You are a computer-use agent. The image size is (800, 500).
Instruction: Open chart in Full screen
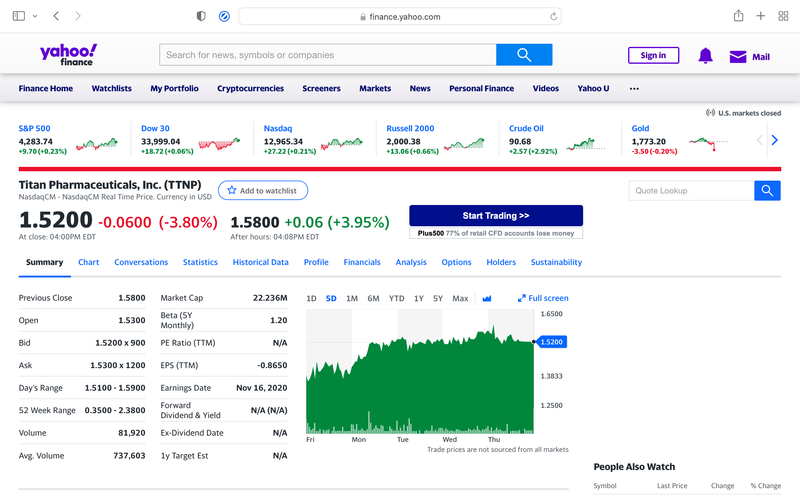point(543,298)
